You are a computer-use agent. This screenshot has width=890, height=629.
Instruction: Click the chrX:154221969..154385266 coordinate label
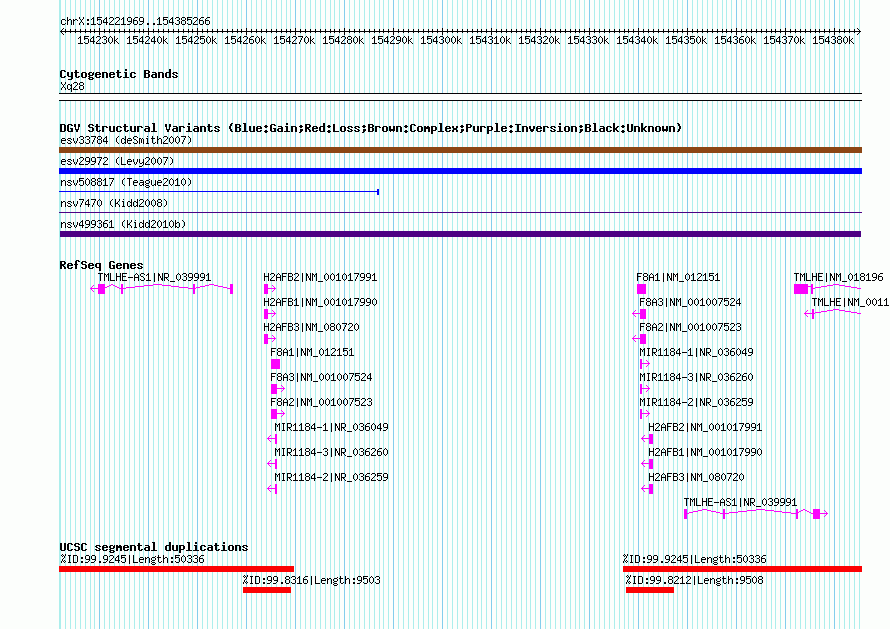pyautogui.click(x=135, y=22)
